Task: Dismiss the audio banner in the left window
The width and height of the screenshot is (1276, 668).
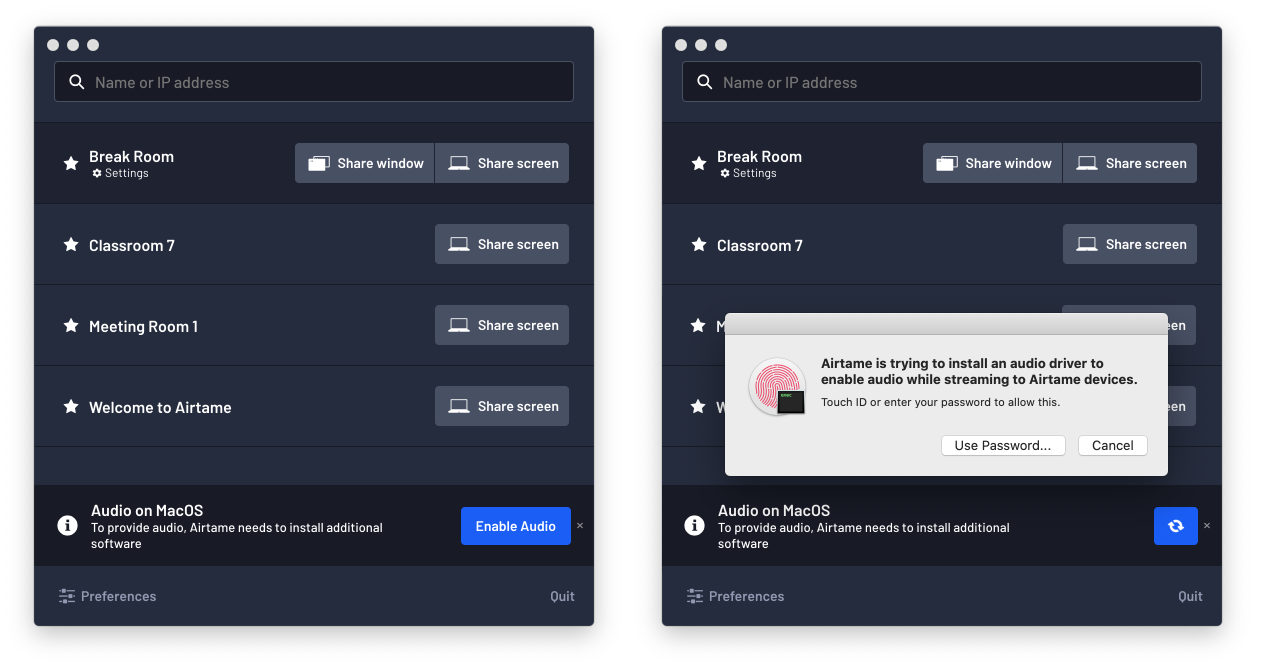Action: click(580, 525)
